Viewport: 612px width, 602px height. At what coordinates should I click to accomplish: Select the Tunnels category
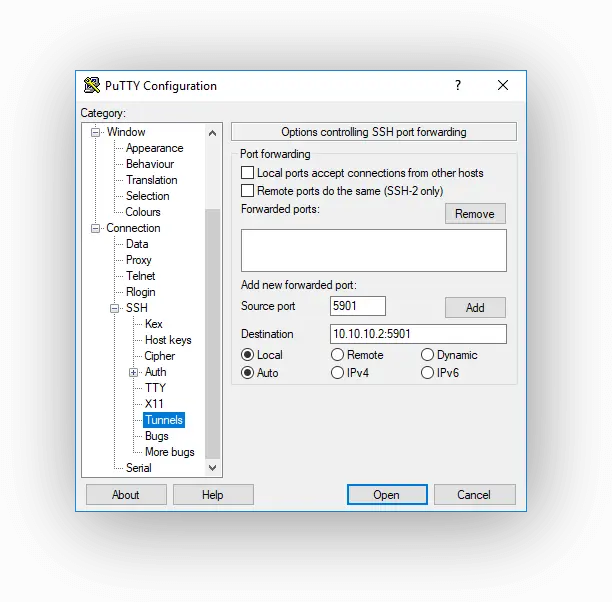164,420
